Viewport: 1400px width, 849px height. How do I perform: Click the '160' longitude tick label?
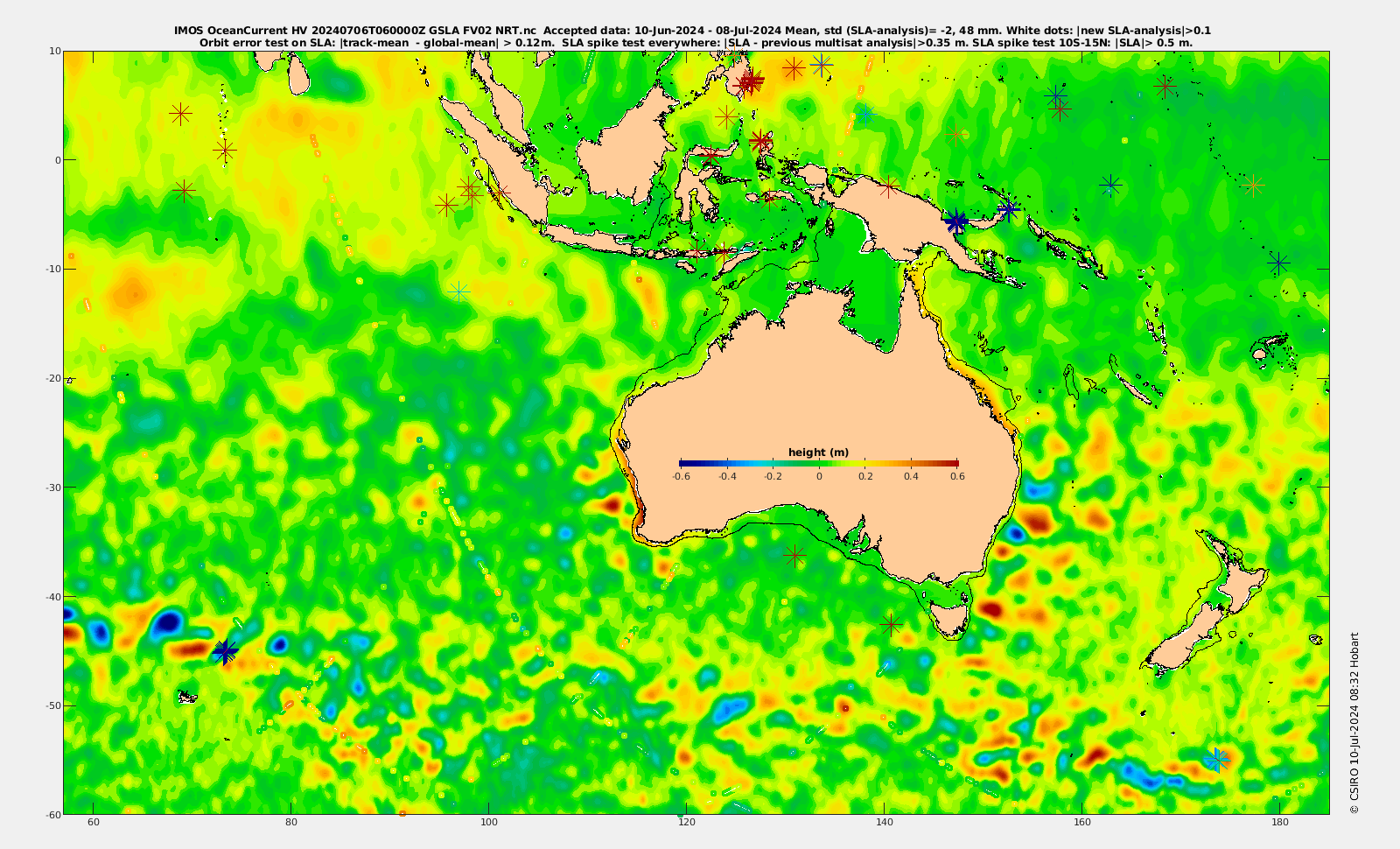[1082, 823]
